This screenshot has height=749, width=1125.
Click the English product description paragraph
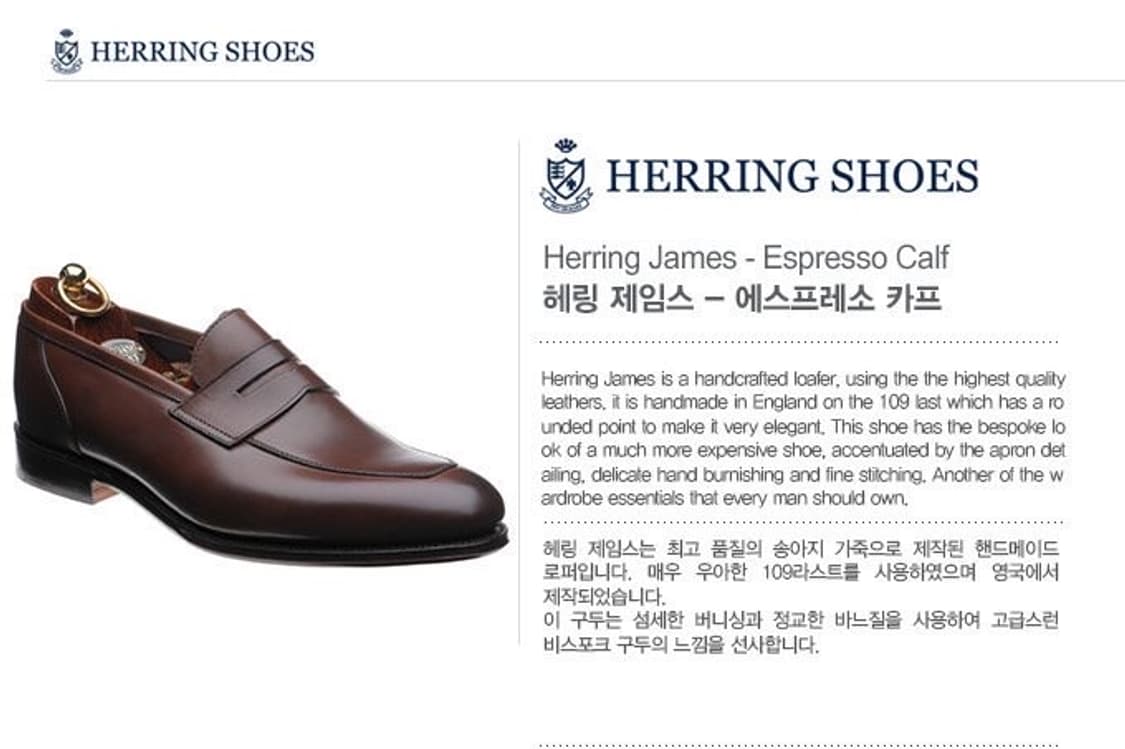tap(802, 438)
